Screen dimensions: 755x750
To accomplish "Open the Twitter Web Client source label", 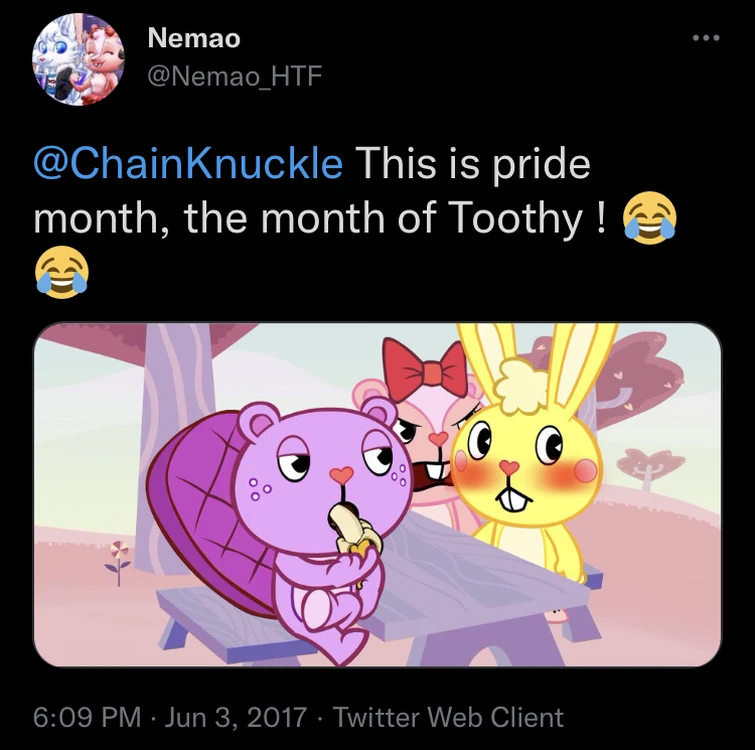I will 448,717.
